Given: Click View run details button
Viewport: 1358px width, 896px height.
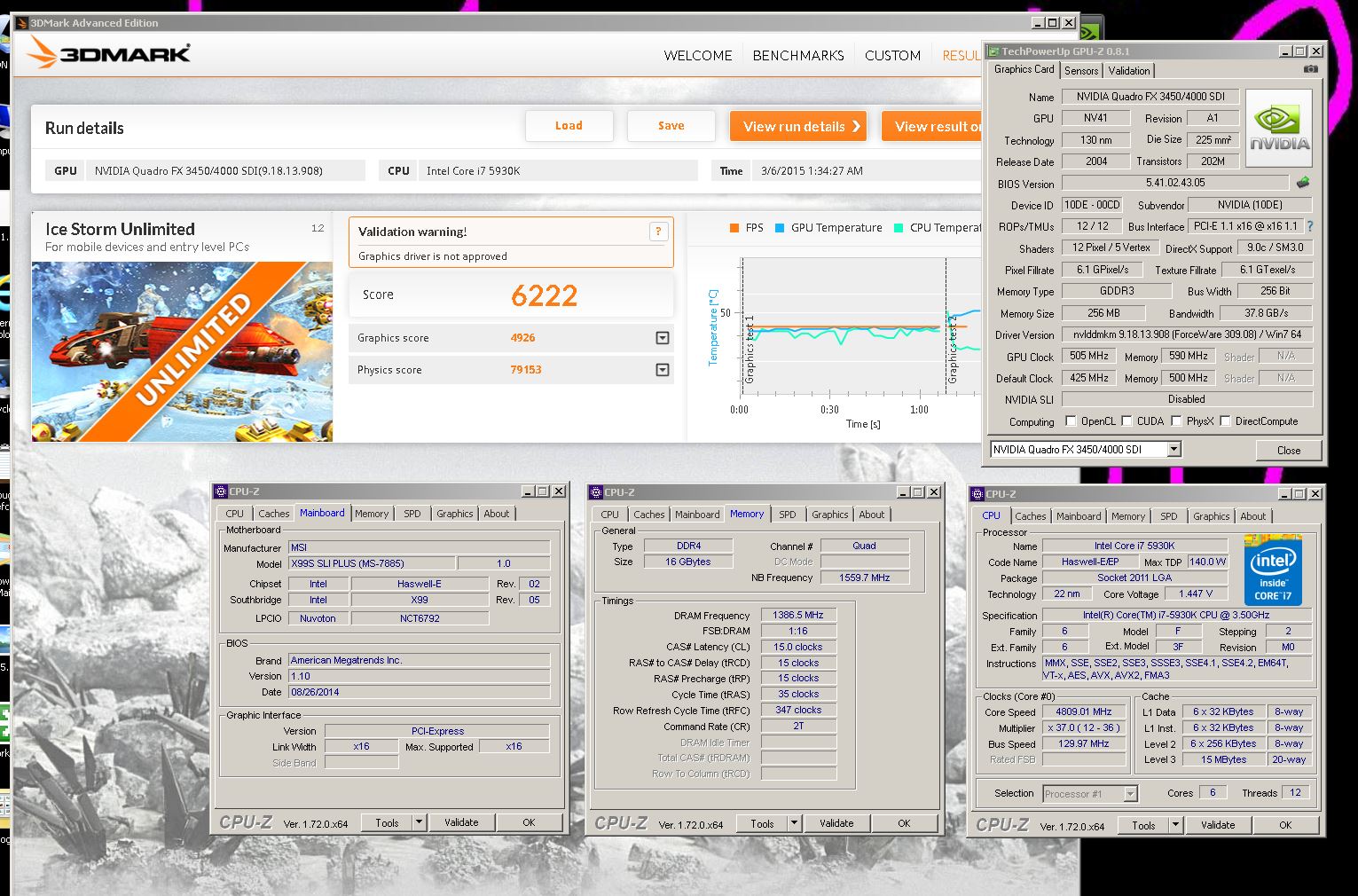Looking at the screenshot, I should pyautogui.click(x=798, y=126).
